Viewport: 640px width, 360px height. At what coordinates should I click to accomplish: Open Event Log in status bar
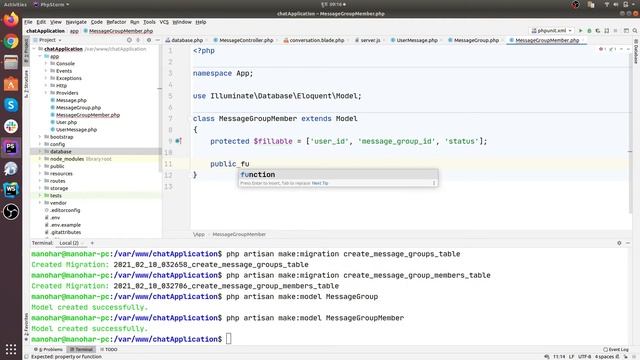[x=616, y=349]
